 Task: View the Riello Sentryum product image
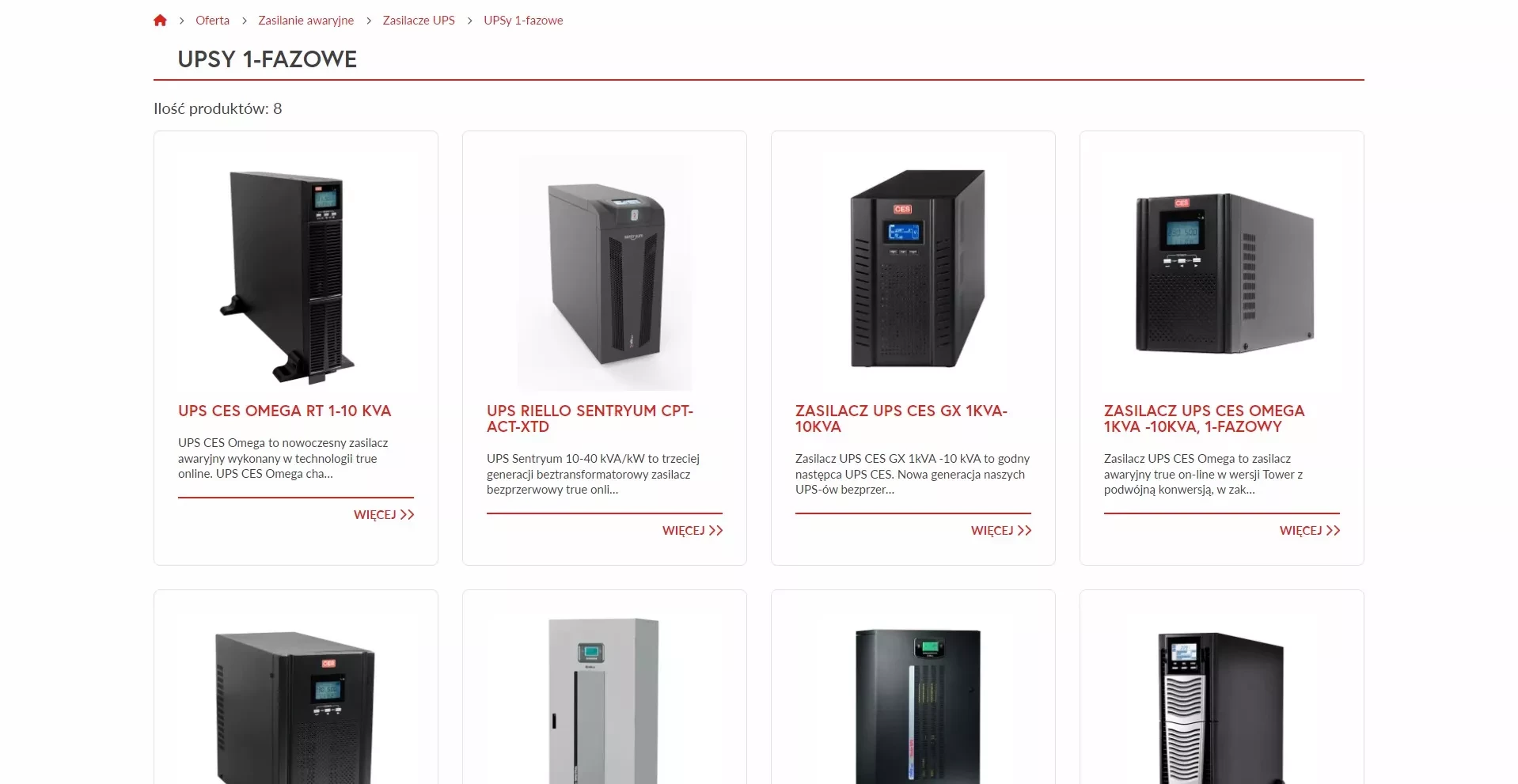(605, 273)
